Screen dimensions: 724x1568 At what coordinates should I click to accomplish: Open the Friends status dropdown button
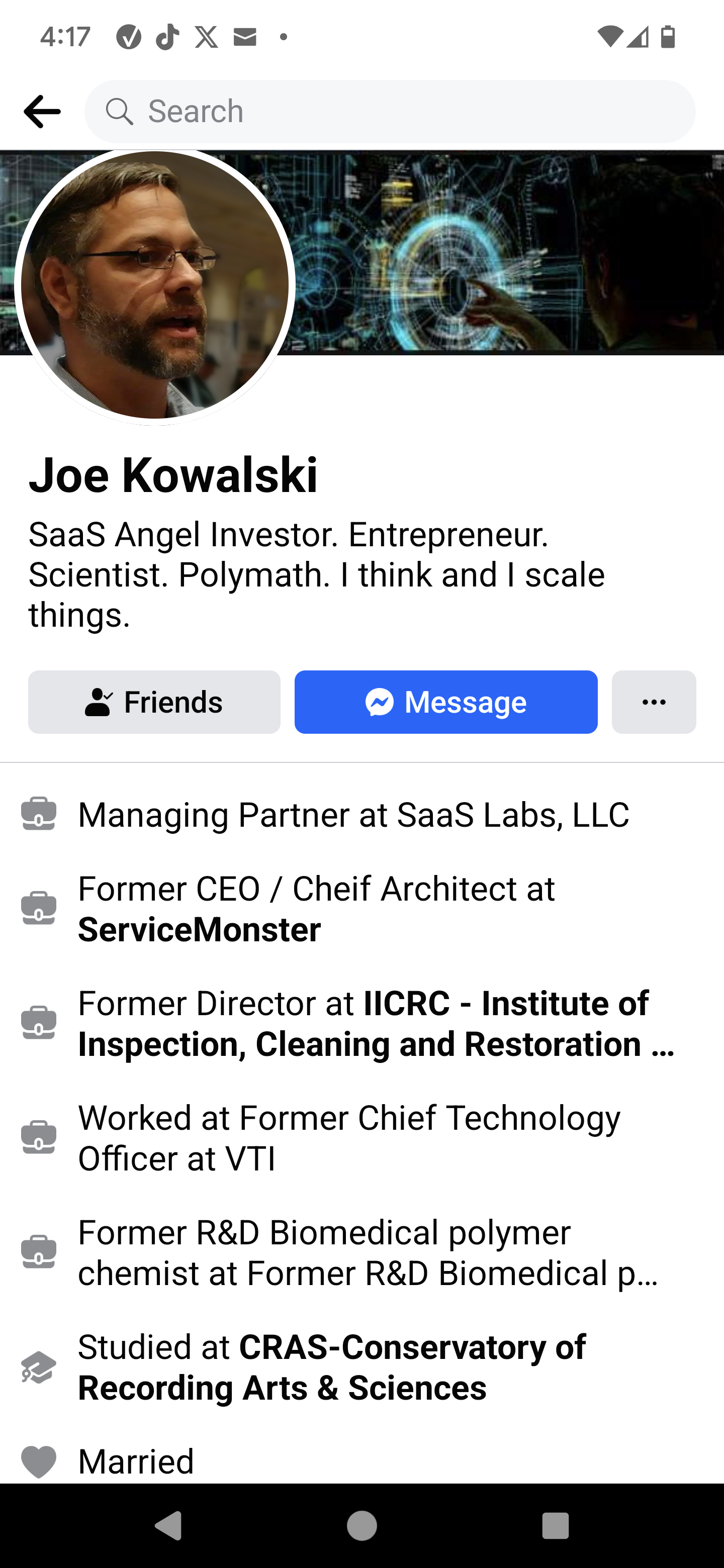coord(154,702)
